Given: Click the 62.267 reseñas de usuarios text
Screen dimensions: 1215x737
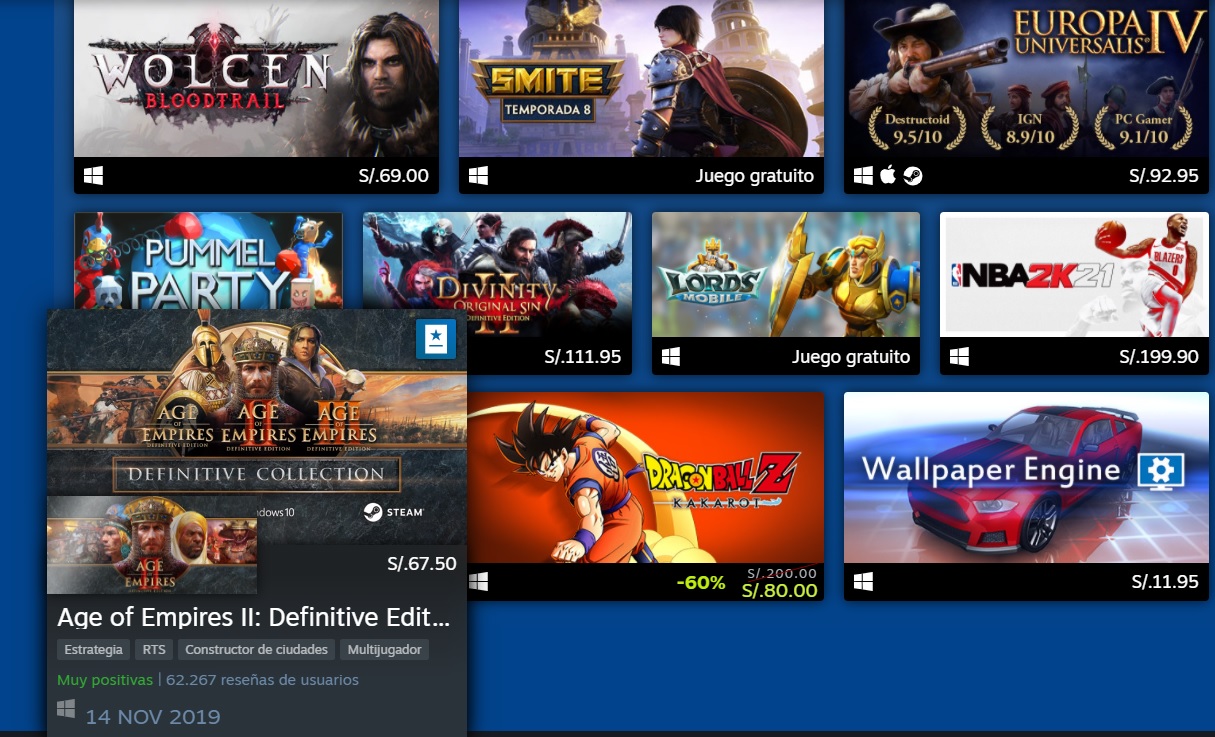Looking at the screenshot, I should coord(262,680).
